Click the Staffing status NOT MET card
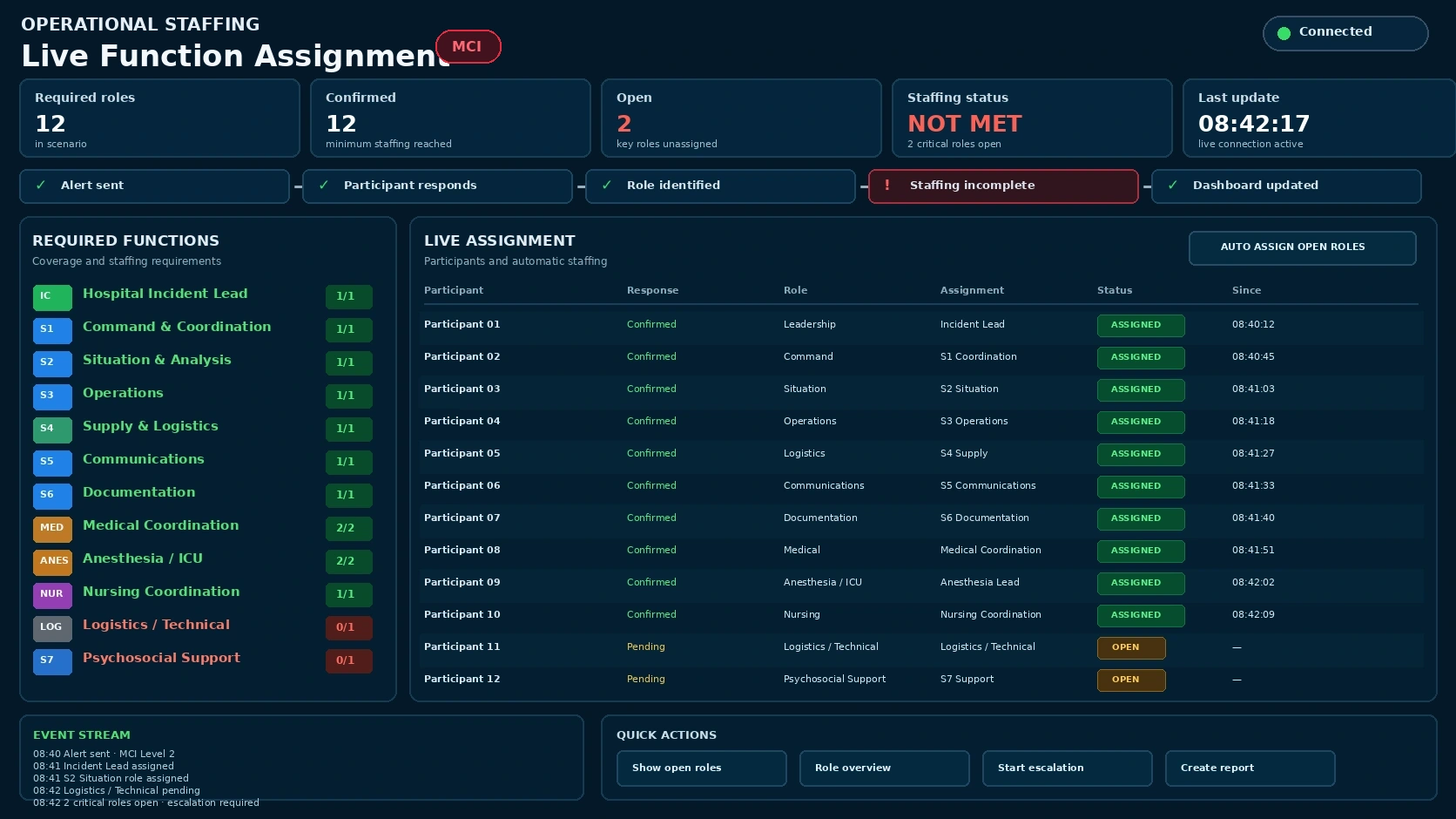Image resolution: width=1456 pixels, height=819 pixels. click(x=1032, y=118)
